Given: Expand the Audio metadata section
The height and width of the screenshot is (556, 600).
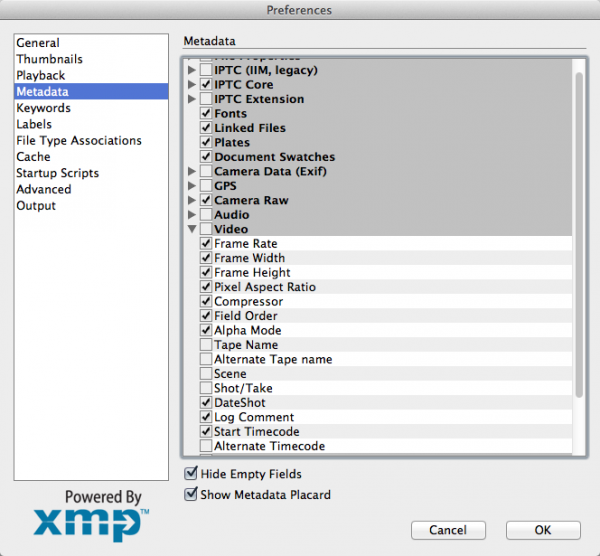Looking at the screenshot, I should coord(192,215).
